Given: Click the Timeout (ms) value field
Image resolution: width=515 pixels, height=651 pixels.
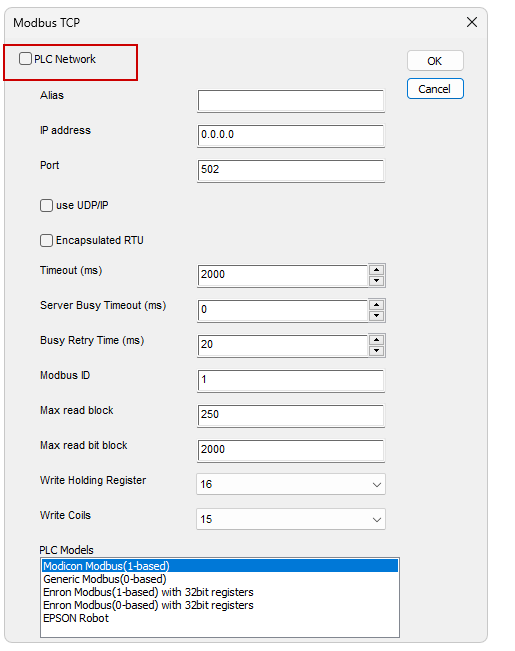Looking at the screenshot, I should (283, 275).
